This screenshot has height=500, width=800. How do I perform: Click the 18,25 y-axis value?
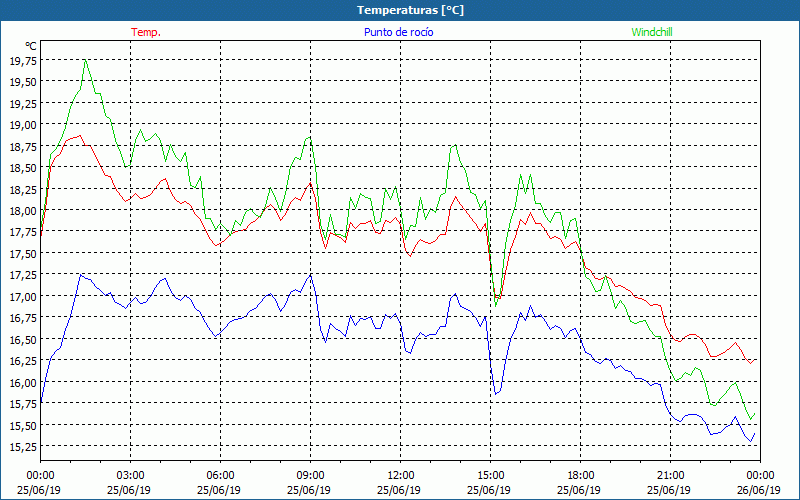(23, 189)
